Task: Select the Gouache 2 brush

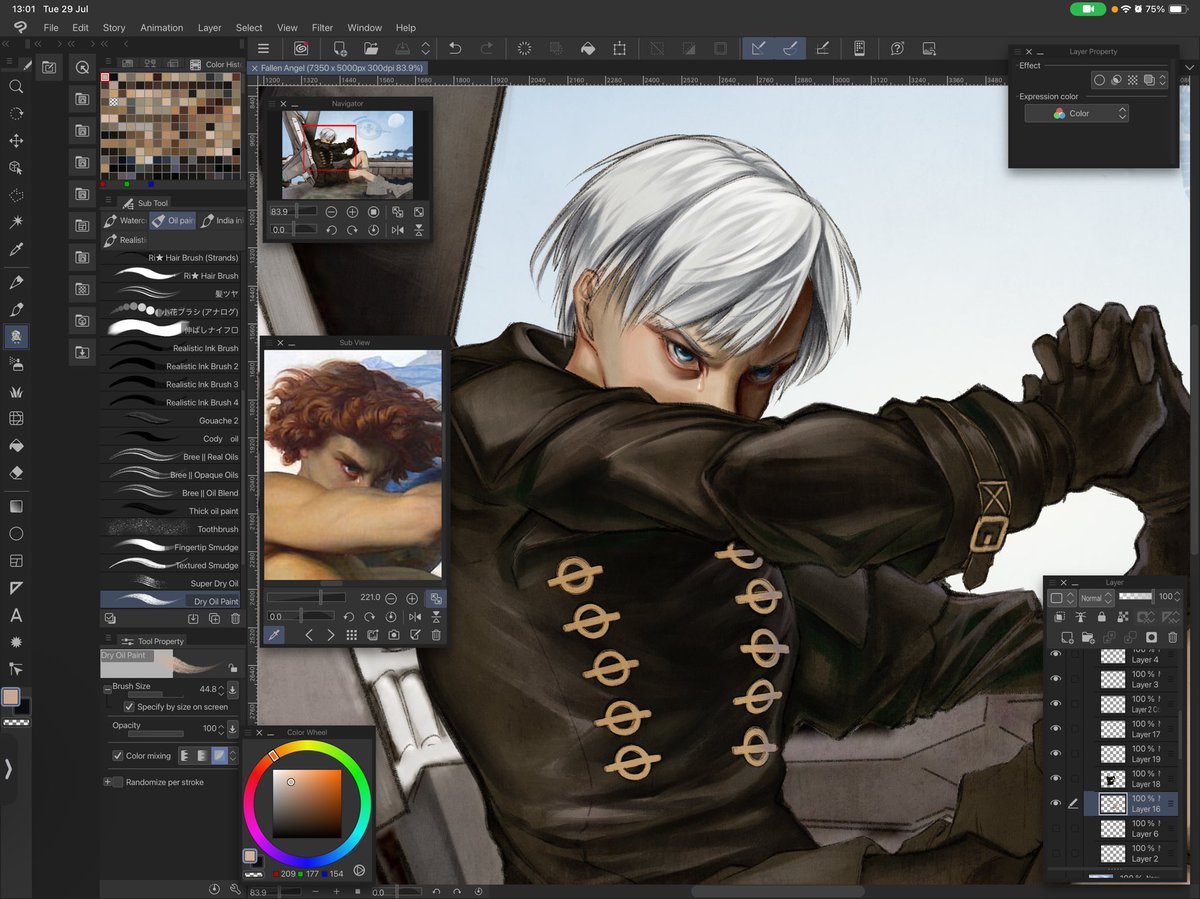Action: 172,421
